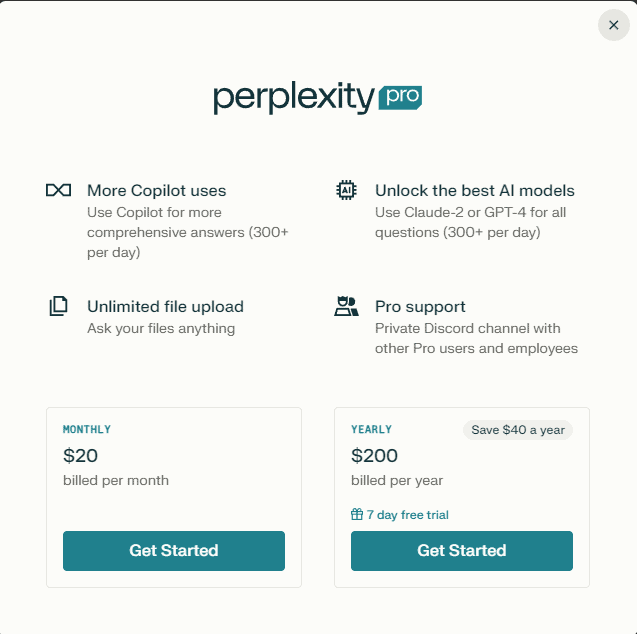The image size is (637, 634).
Task: Get started with the Monthly plan
Action: (174, 550)
